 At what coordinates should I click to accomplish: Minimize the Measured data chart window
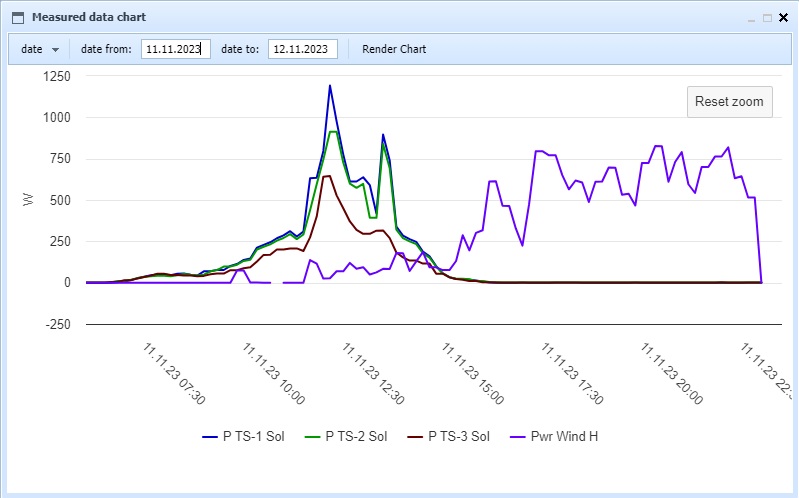751,18
